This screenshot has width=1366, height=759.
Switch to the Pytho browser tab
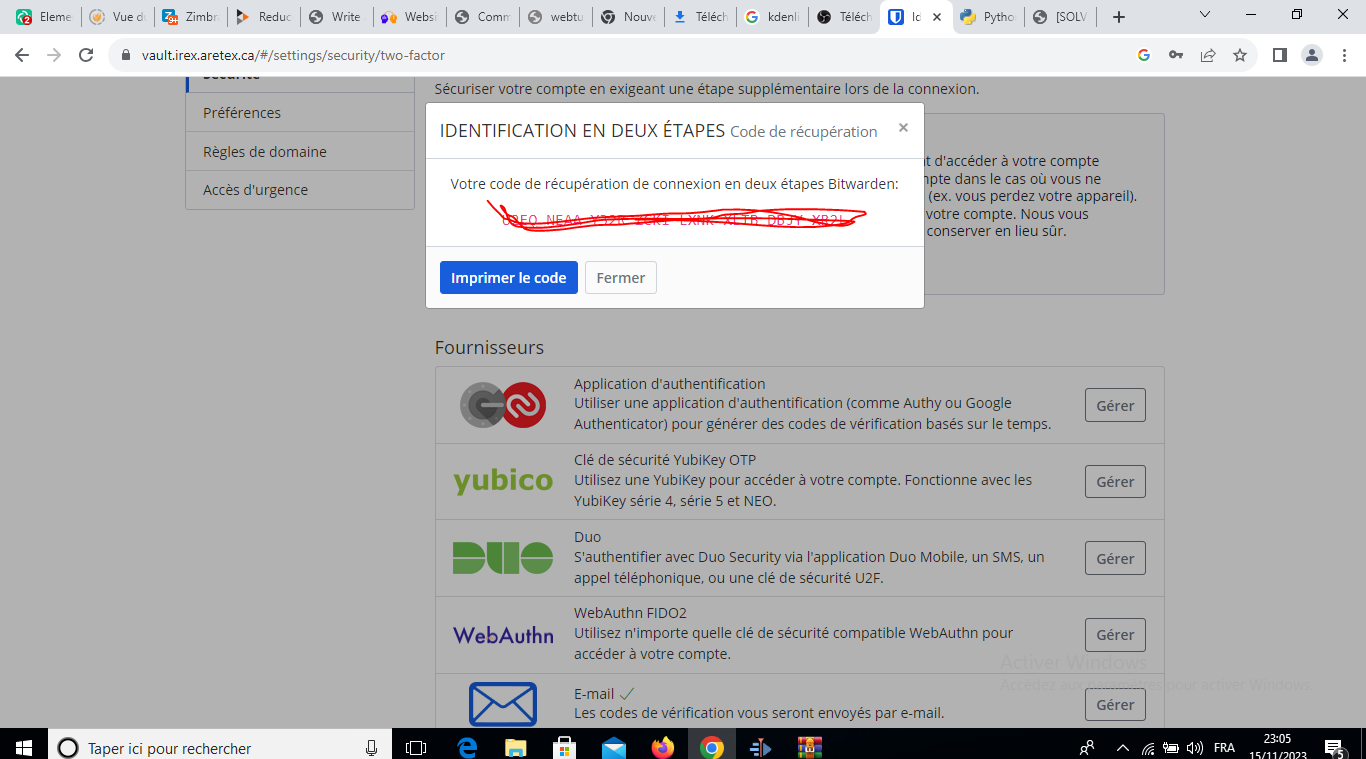point(989,17)
